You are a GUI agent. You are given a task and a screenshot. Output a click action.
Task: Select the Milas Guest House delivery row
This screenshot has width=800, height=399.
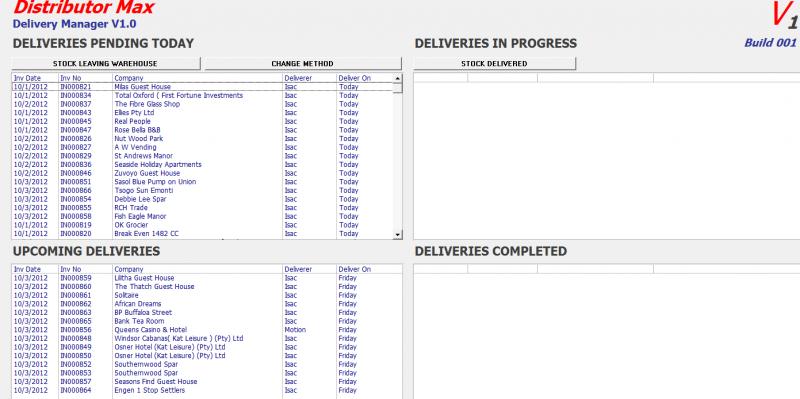pos(202,87)
